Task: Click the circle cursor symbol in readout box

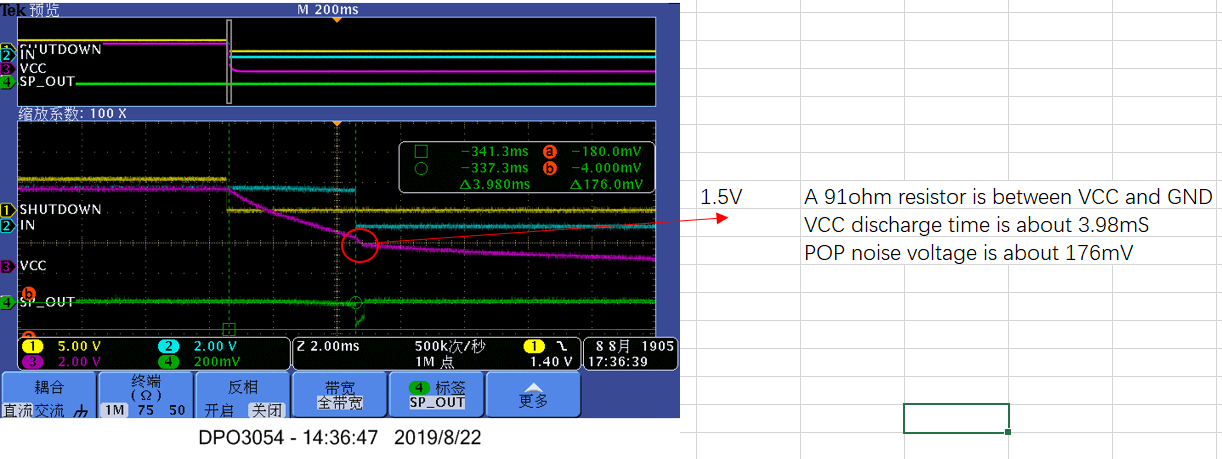Action: click(421, 168)
